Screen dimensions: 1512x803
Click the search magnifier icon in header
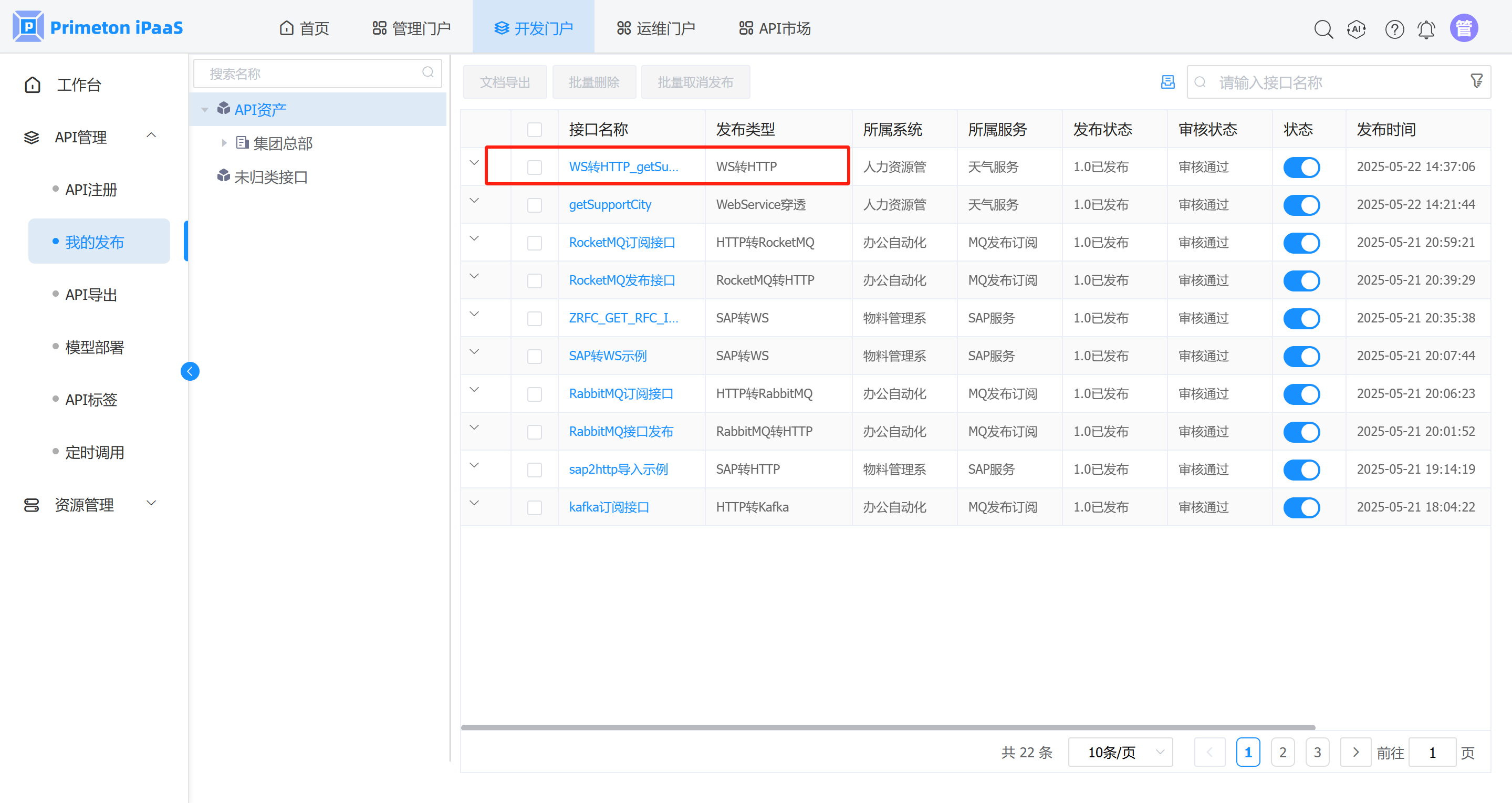1323,29
